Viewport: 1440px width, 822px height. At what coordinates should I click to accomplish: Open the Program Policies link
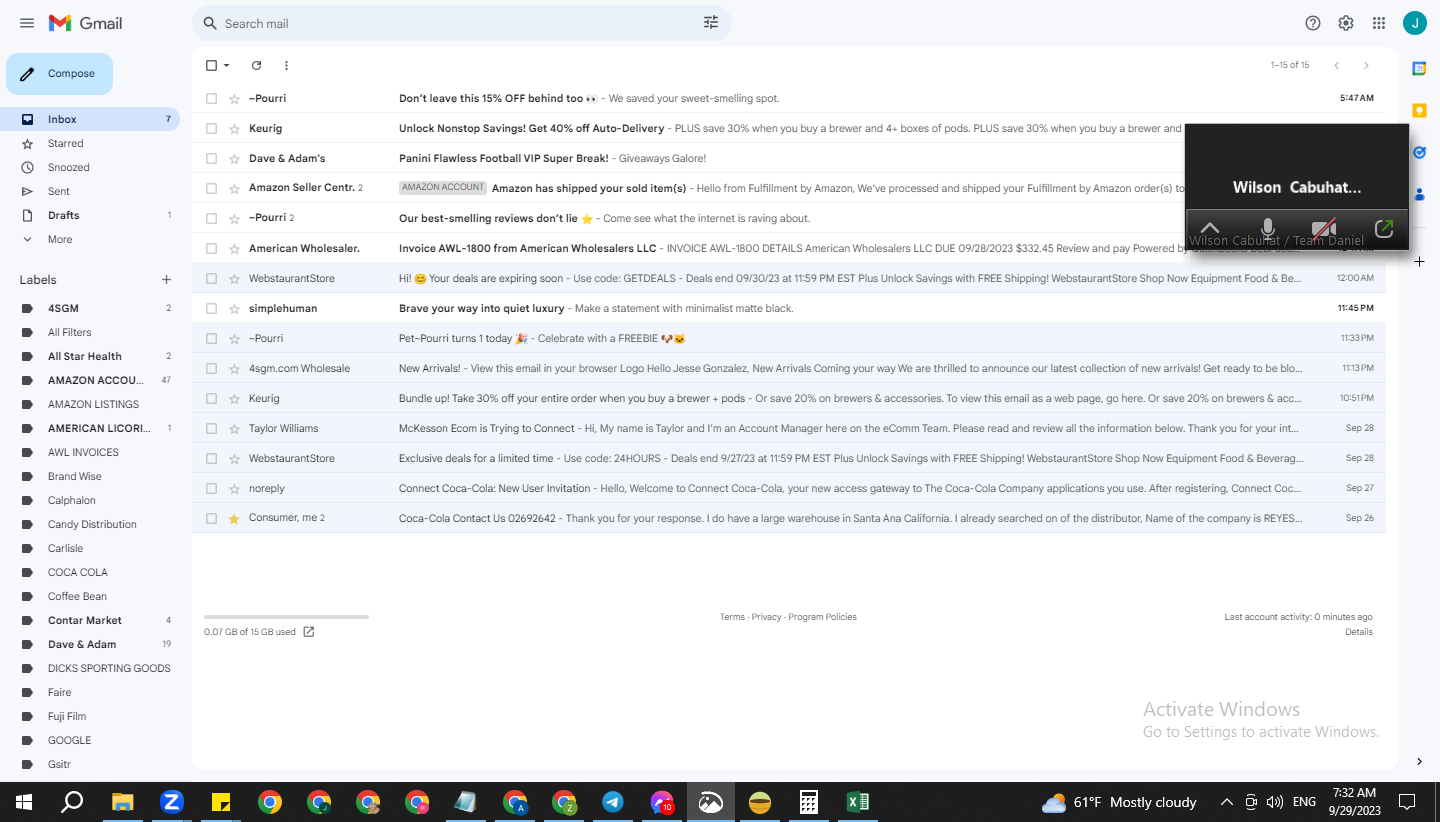[x=822, y=617]
